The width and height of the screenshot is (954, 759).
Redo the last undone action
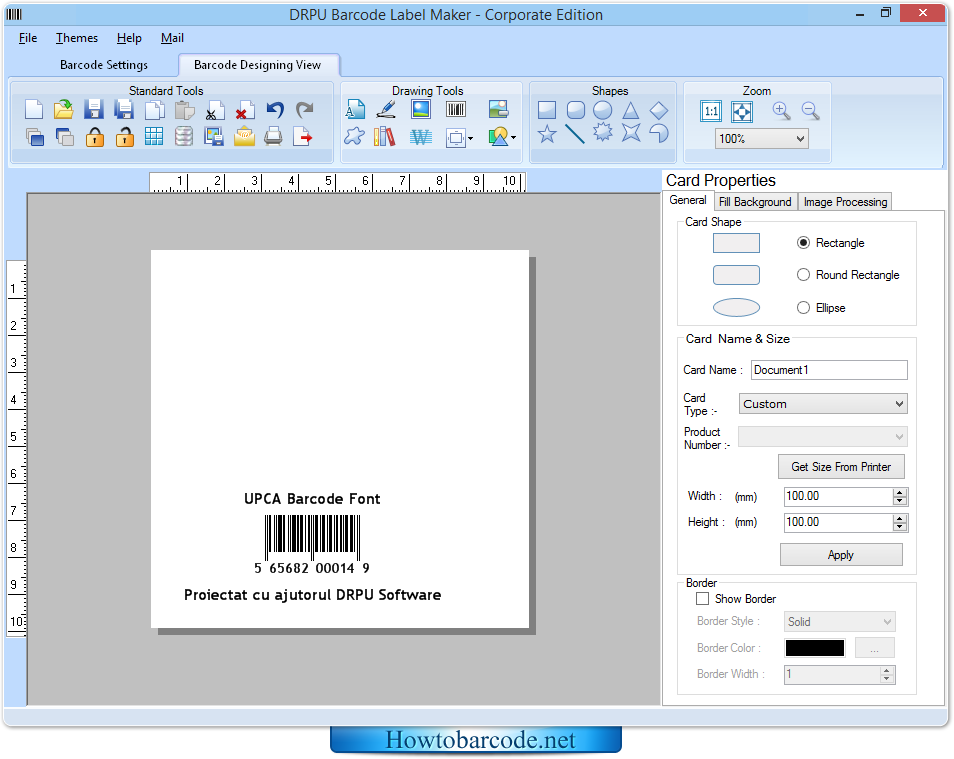[304, 110]
